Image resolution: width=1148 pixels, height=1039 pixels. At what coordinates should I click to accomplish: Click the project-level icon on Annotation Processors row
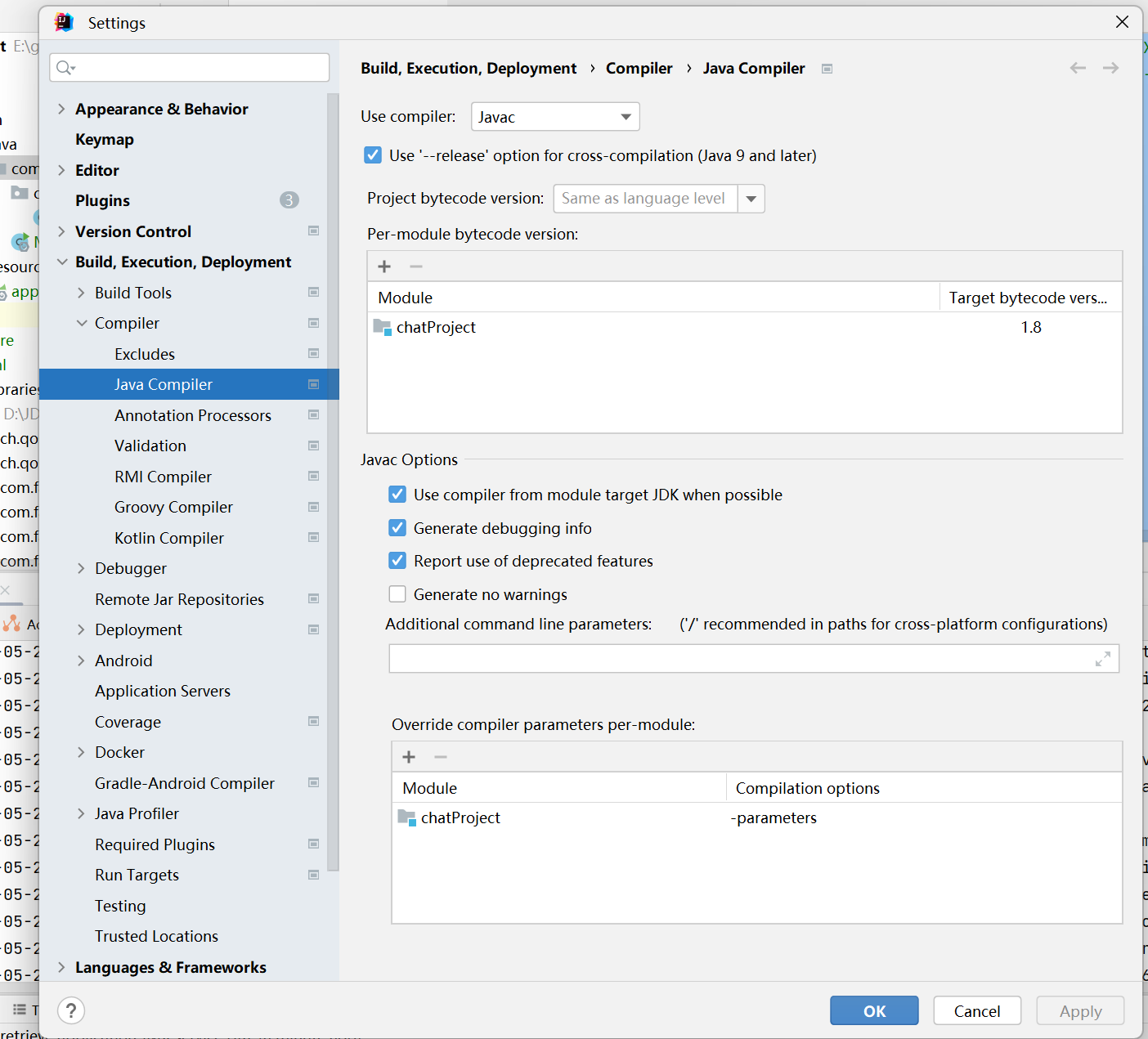coord(313,414)
